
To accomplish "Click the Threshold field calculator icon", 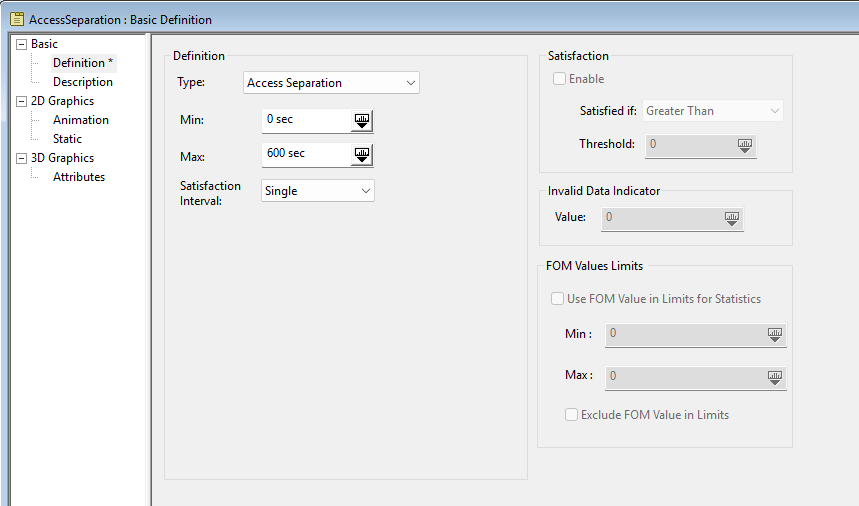I will 744,145.
